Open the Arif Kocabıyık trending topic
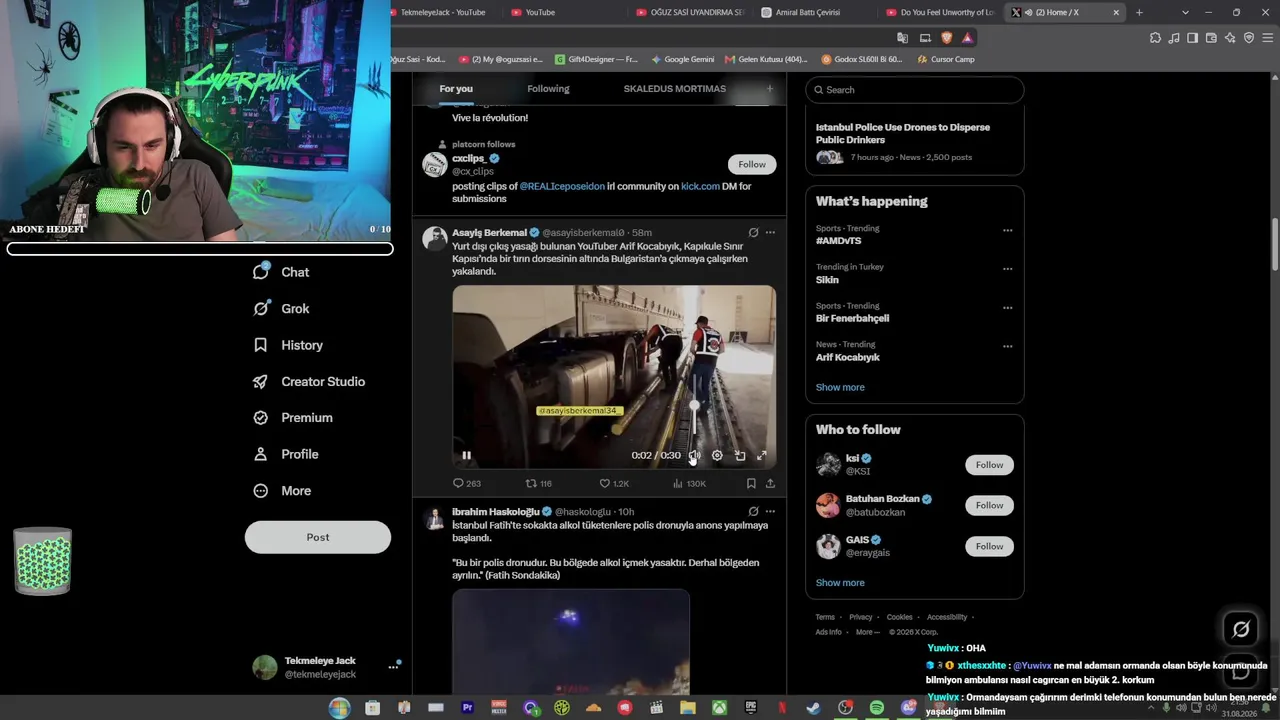1280x720 pixels. [x=847, y=357]
